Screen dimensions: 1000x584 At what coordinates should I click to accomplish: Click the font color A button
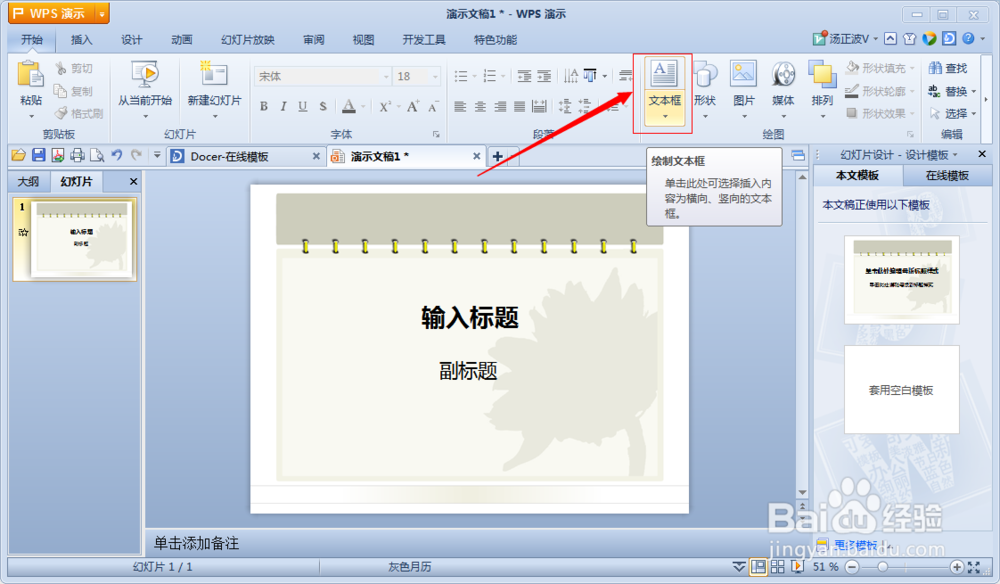click(x=348, y=106)
